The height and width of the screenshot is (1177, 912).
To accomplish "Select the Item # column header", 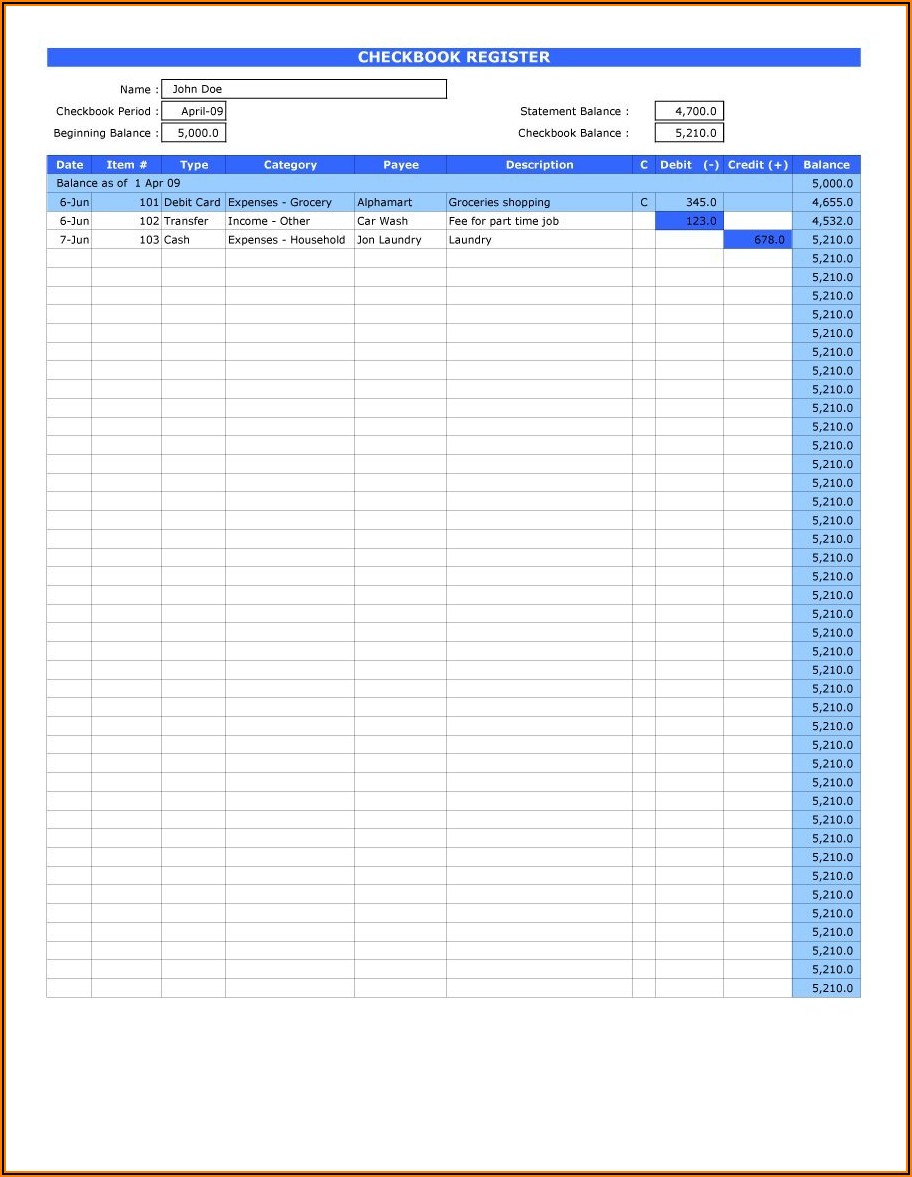I will click(x=126, y=165).
